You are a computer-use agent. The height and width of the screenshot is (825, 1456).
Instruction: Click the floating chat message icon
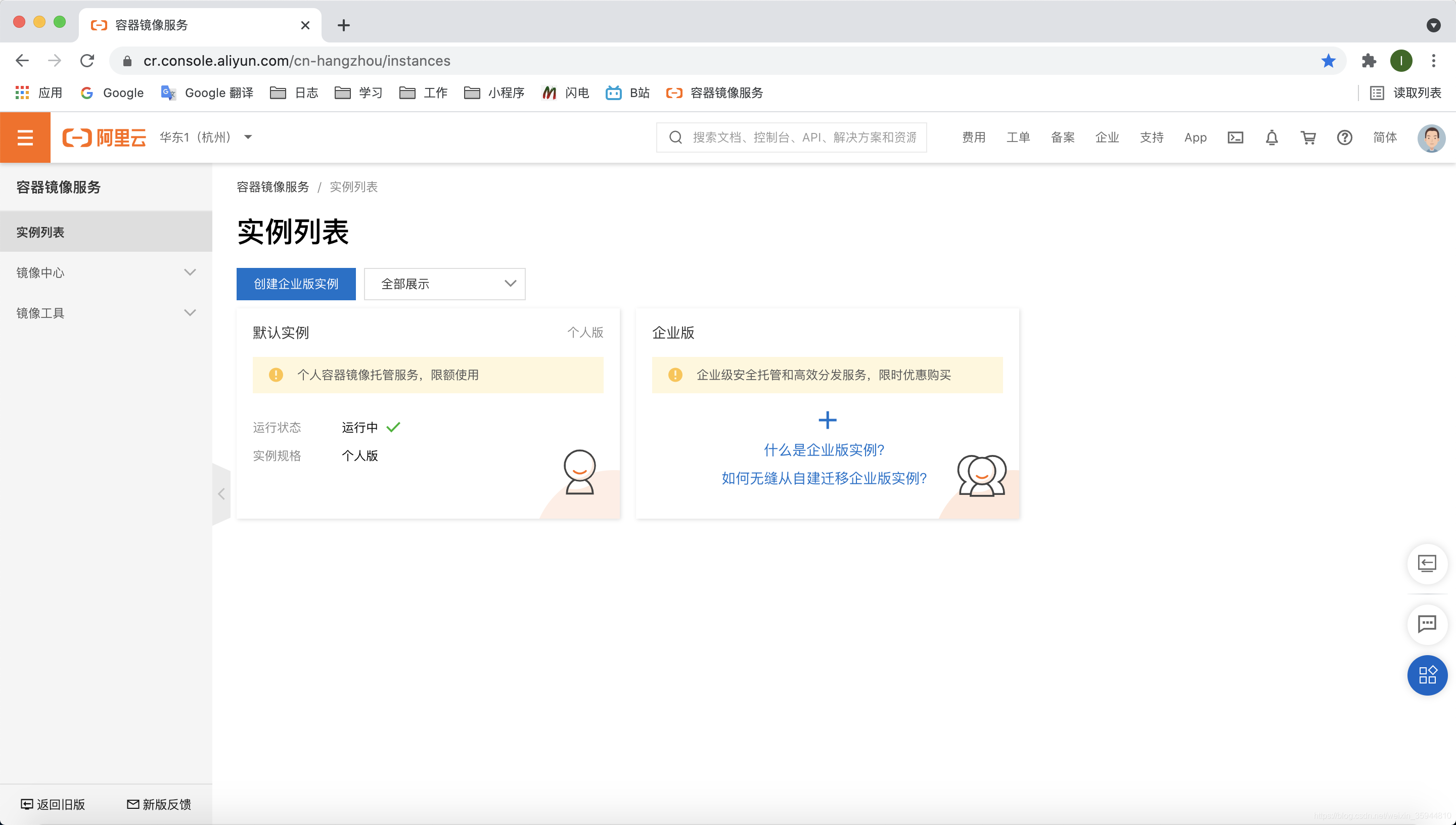(1427, 624)
